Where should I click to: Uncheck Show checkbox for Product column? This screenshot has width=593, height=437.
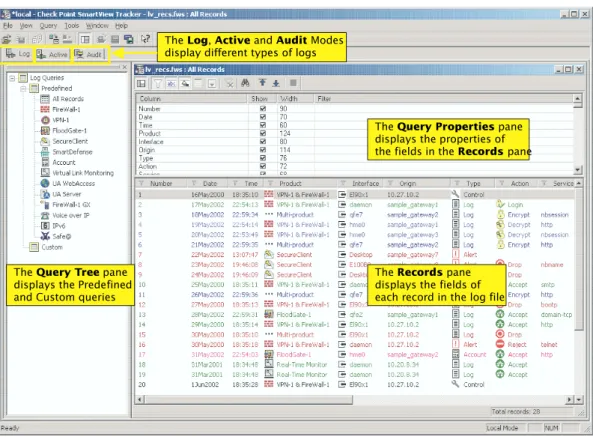click(263, 133)
